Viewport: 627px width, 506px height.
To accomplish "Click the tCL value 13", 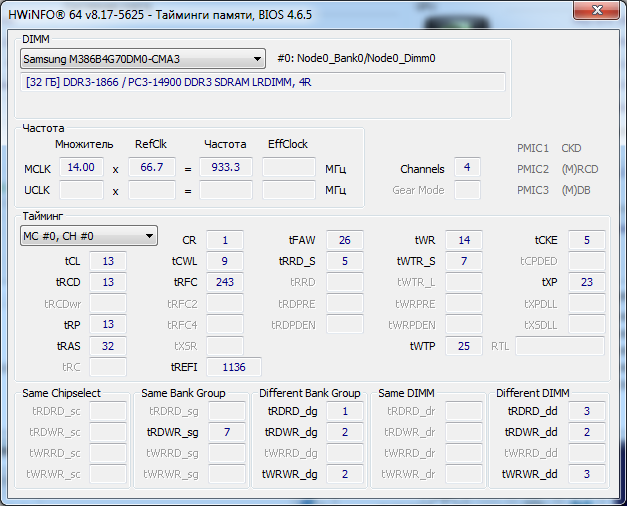I will click(x=108, y=261).
